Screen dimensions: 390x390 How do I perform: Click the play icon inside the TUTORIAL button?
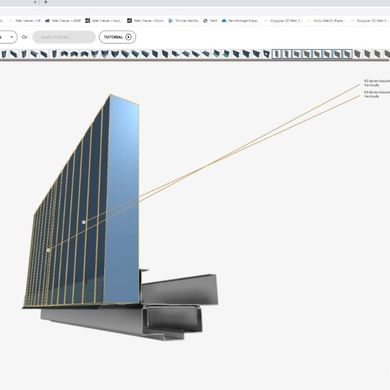coord(128,37)
